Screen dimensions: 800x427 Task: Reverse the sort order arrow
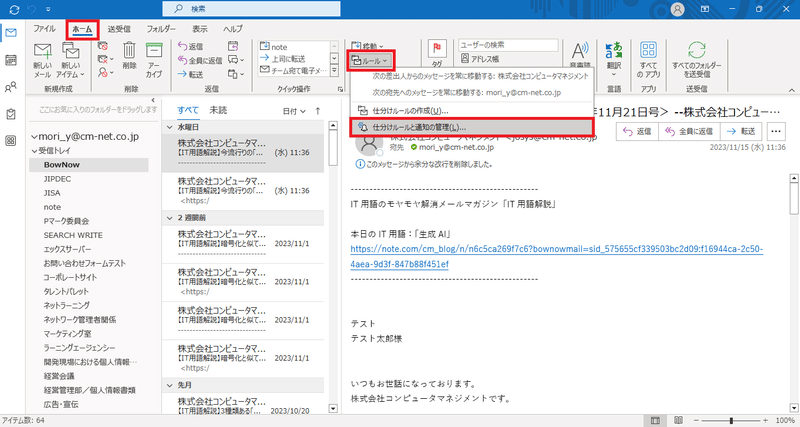pyautogui.click(x=318, y=111)
